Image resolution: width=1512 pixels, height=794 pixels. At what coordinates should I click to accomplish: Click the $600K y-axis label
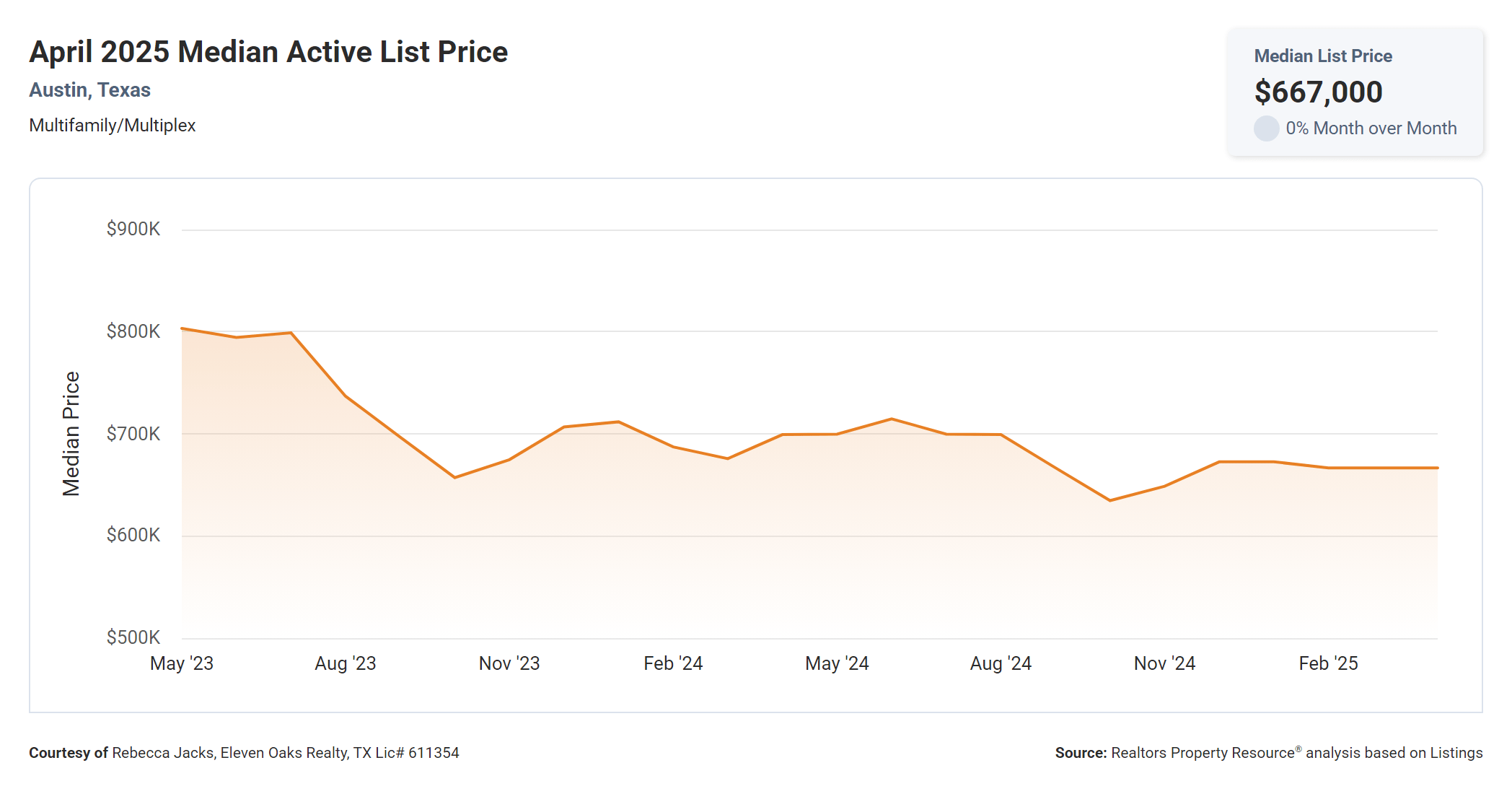coord(133,535)
